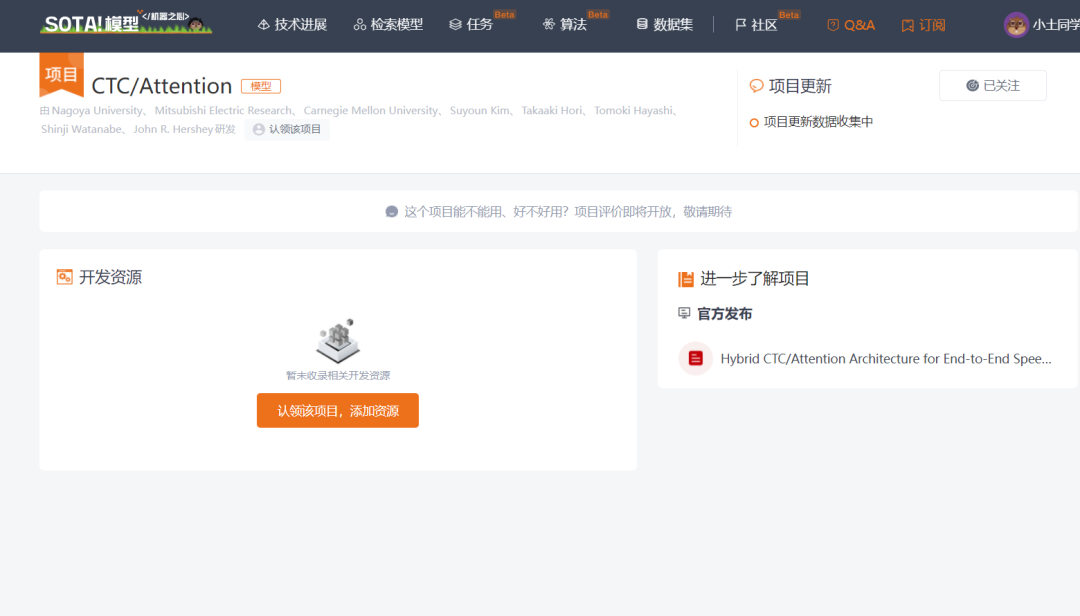
Task: Click the project review notice text
Action: coord(568,212)
